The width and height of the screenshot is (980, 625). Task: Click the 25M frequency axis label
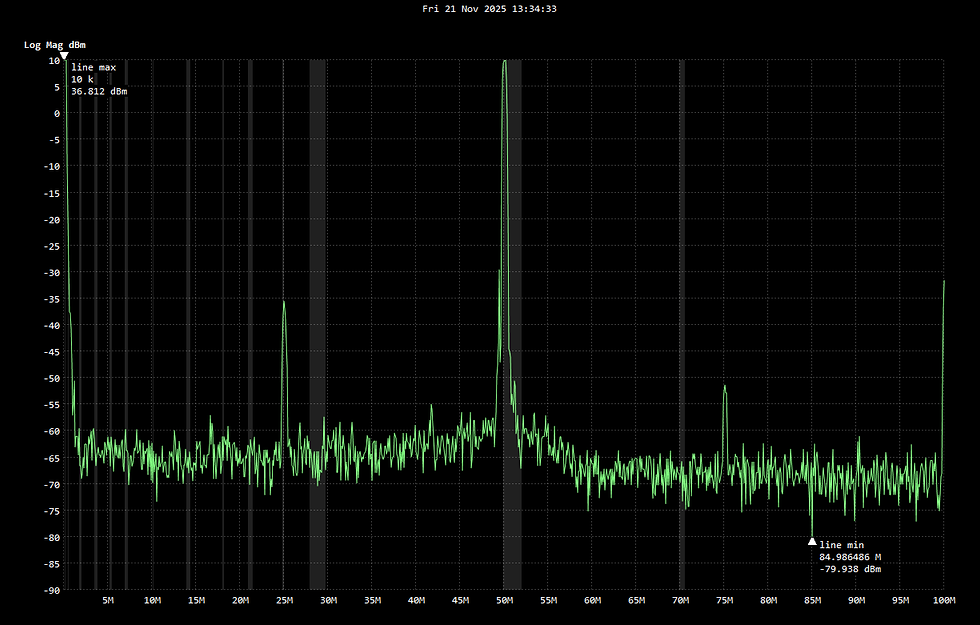[x=284, y=600]
